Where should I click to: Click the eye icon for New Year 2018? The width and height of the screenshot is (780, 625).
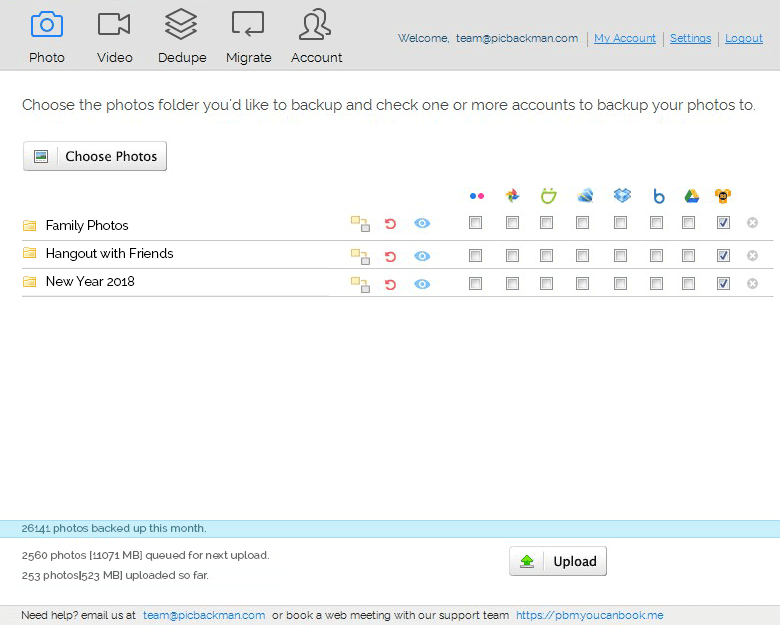coord(422,284)
